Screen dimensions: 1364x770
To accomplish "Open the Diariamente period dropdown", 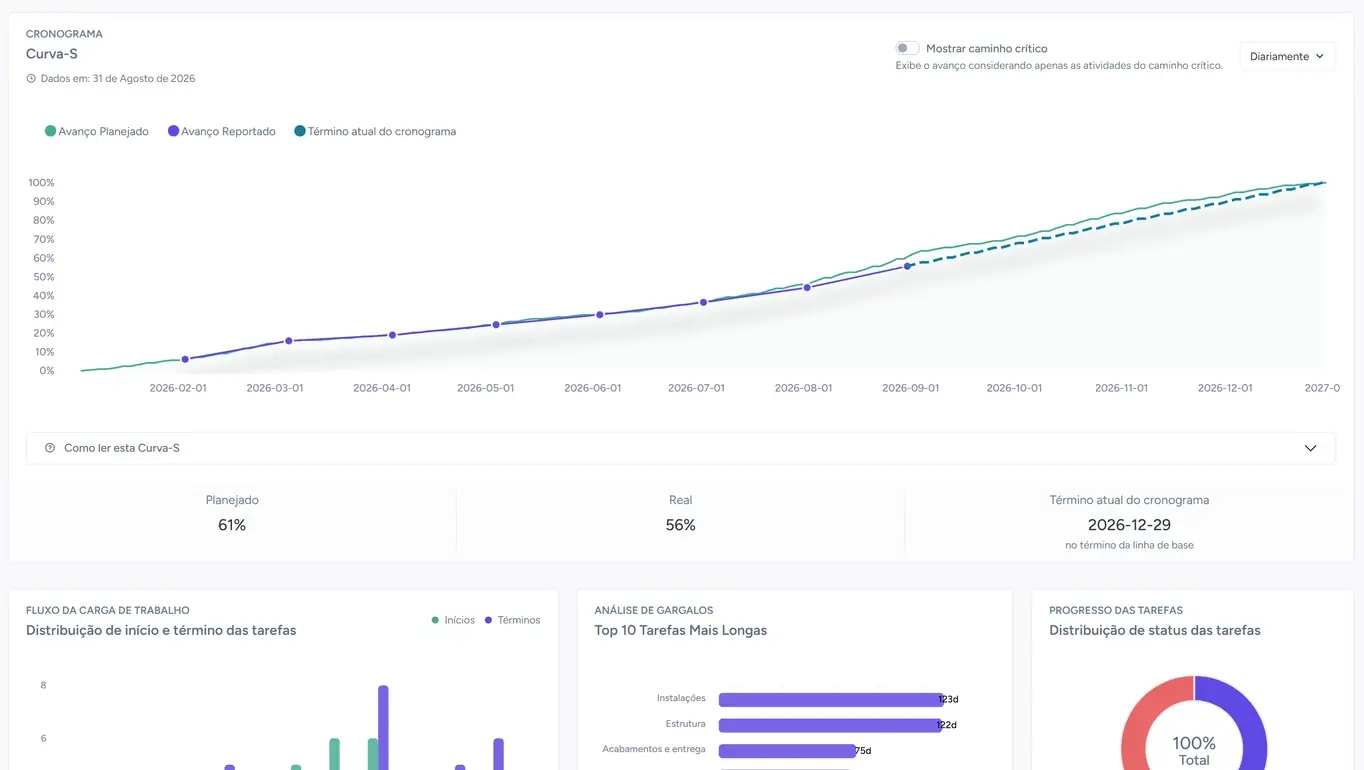I will pos(1287,57).
